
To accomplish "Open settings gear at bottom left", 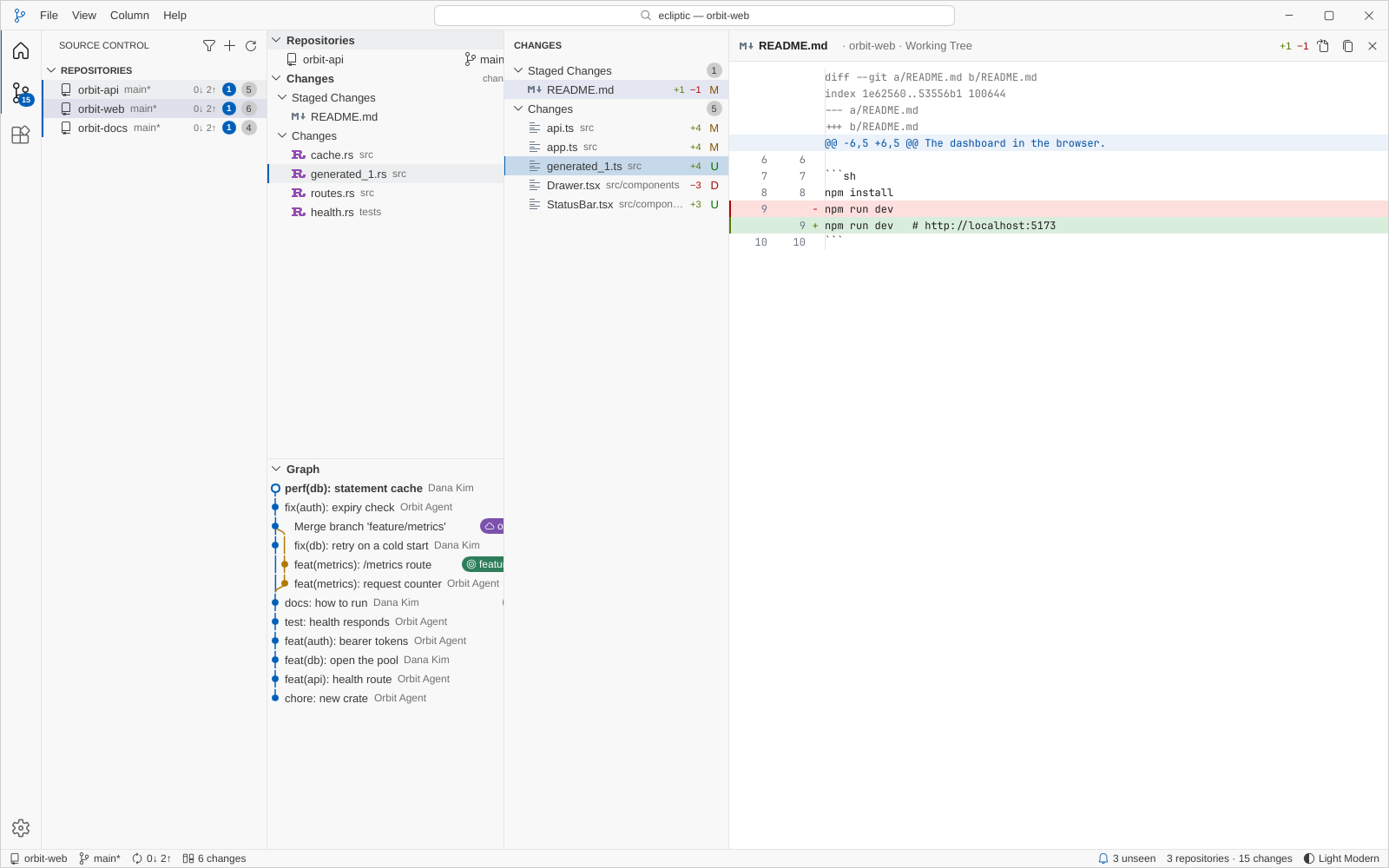I will pos(21,828).
